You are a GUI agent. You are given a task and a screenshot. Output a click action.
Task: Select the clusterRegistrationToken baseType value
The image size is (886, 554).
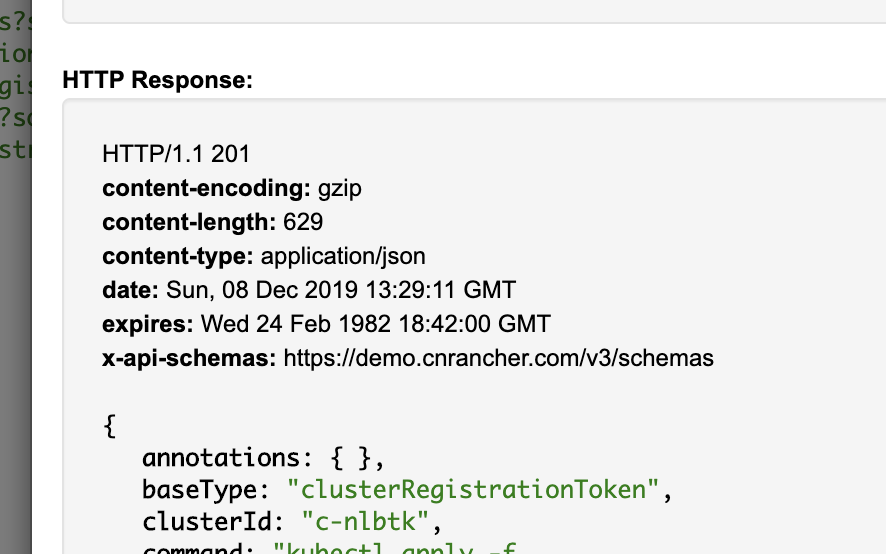point(473,490)
